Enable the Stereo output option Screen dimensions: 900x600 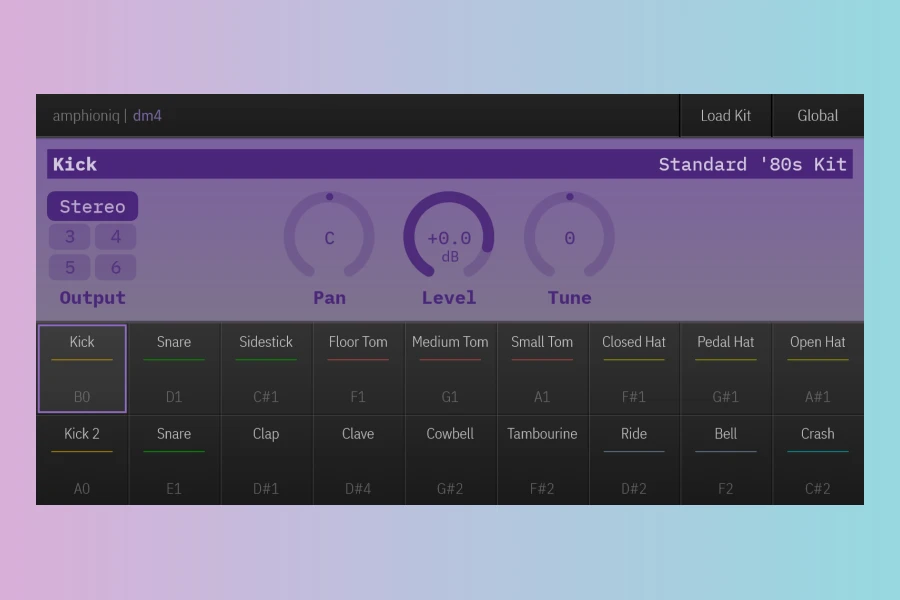point(92,206)
